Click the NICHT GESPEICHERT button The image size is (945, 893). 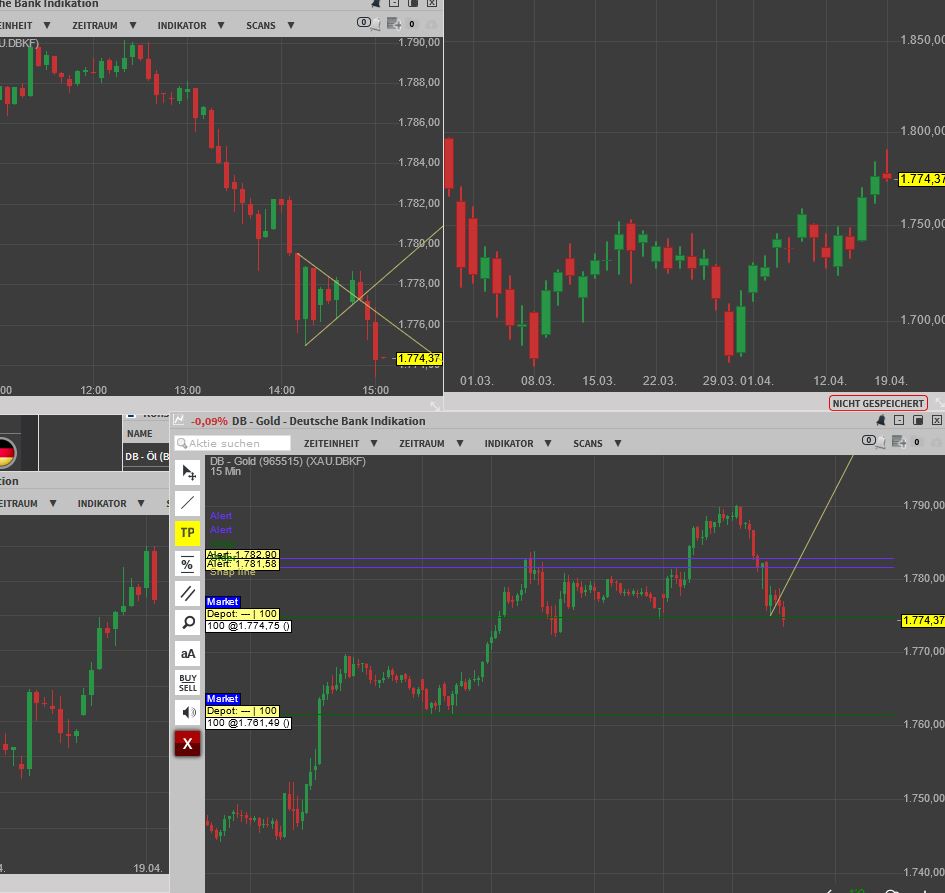(x=878, y=403)
